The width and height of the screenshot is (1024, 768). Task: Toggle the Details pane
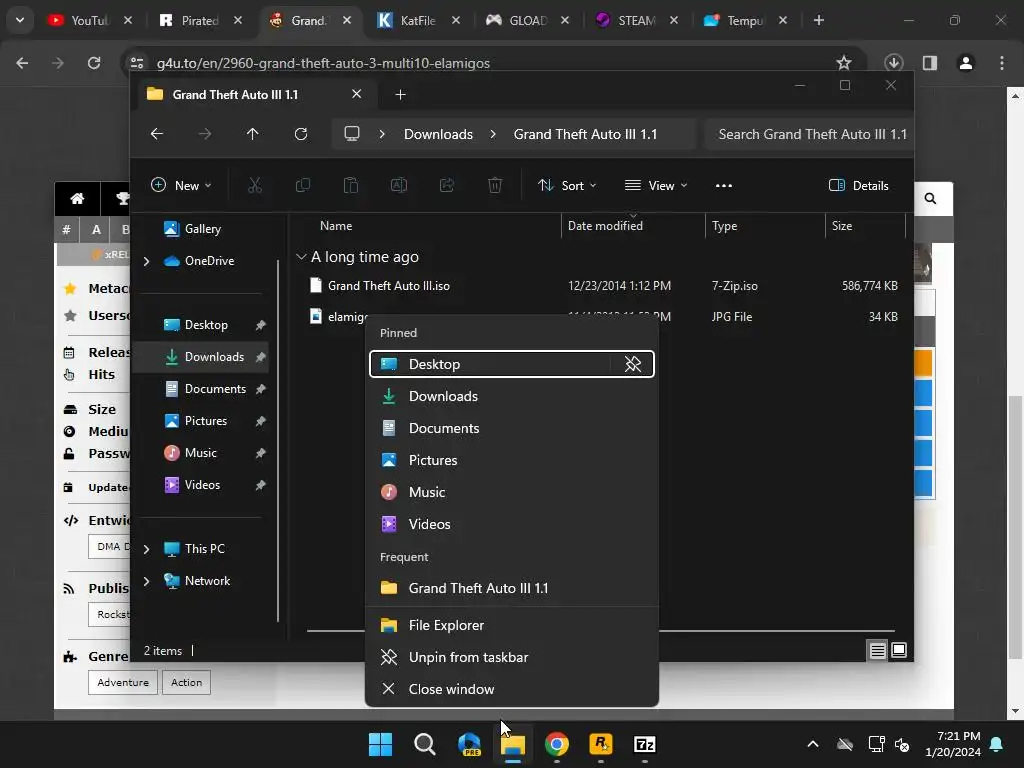859,185
